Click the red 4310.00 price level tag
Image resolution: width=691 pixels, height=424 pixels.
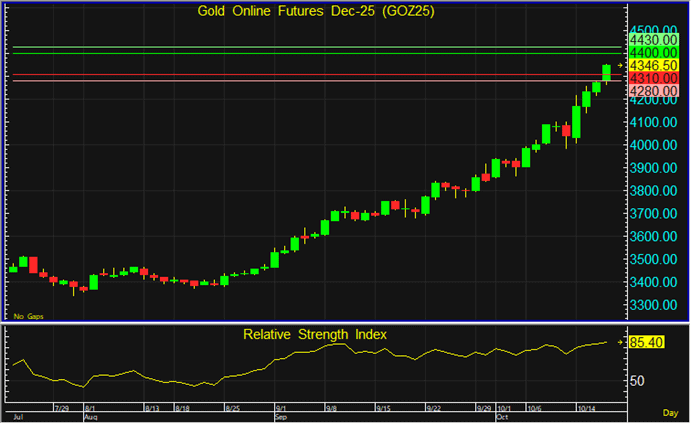click(650, 77)
